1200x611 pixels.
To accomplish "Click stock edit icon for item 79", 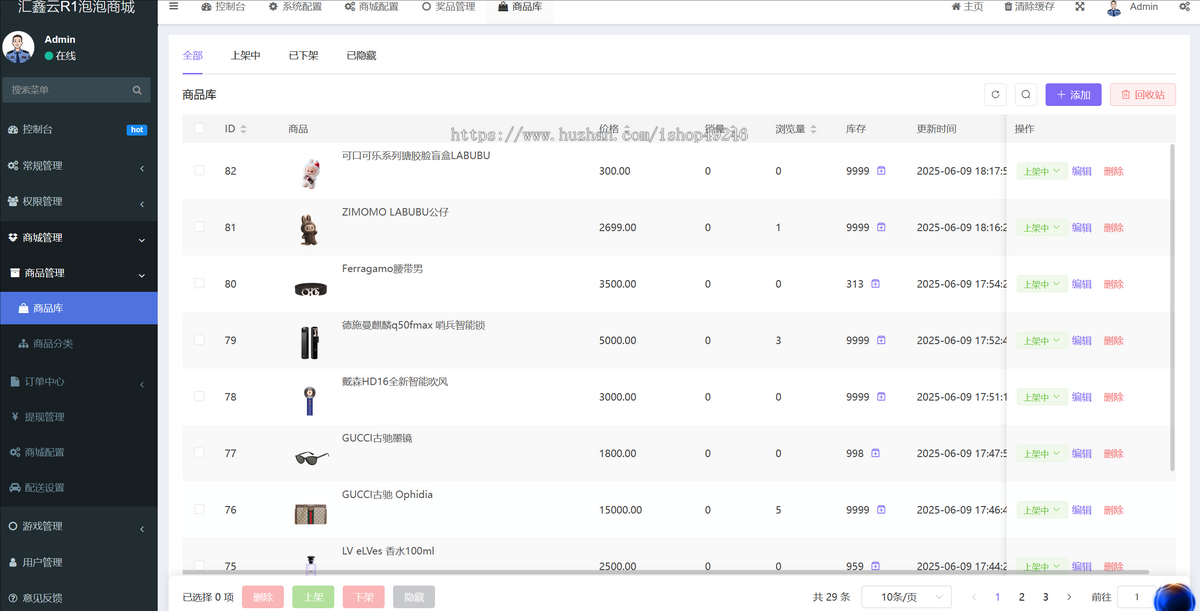I will click(881, 340).
